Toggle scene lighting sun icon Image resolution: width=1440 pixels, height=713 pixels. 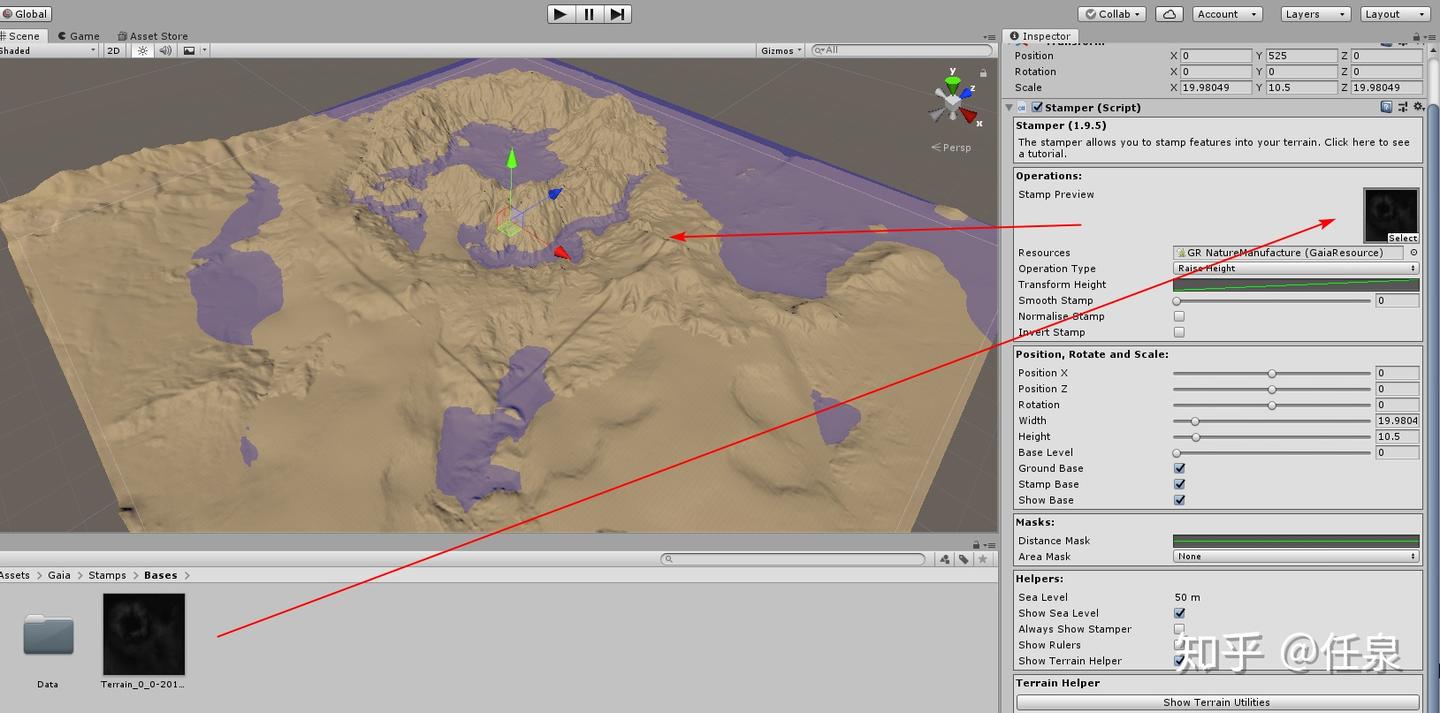pyautogui.click(x=142, y=50)
